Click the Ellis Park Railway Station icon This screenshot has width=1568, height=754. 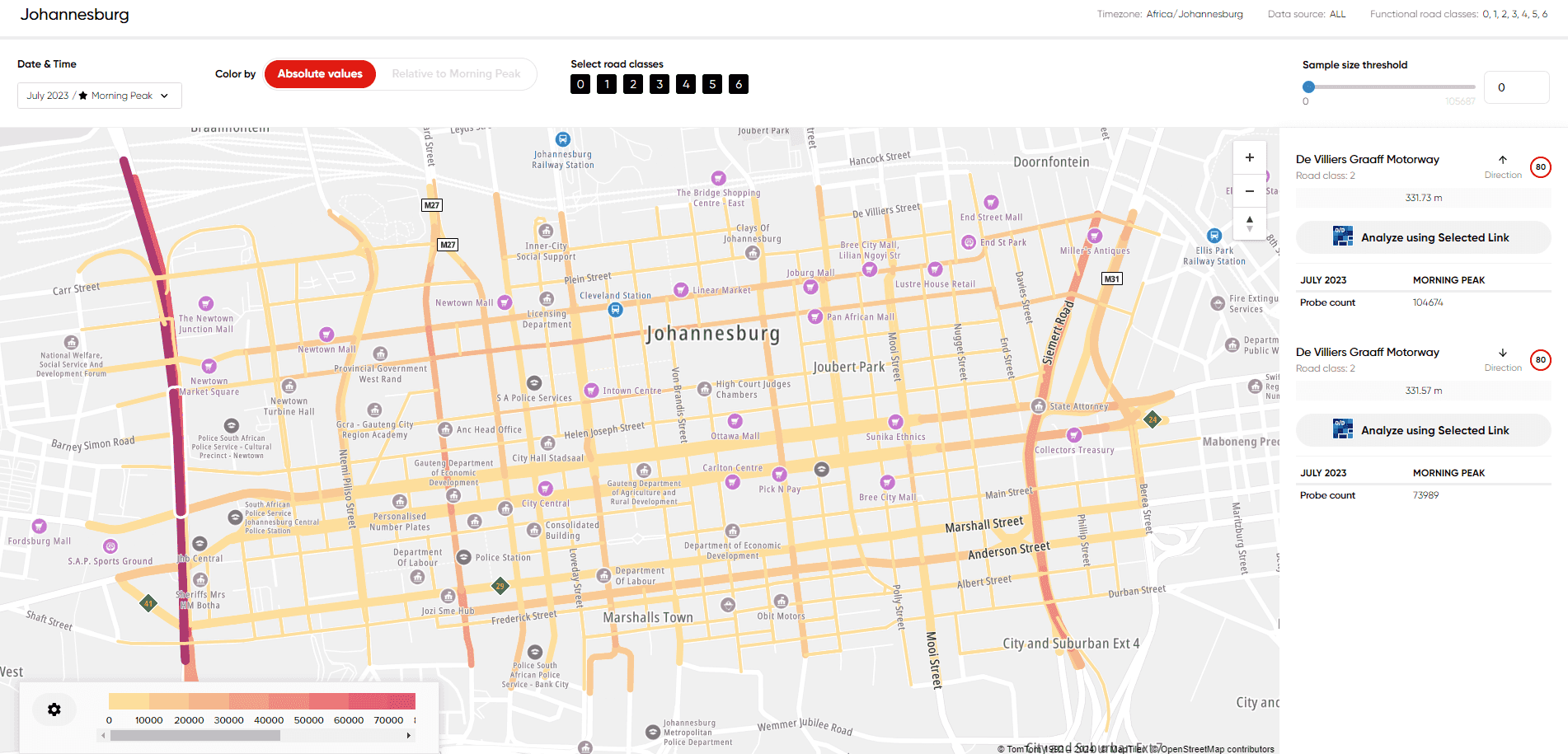[x=1214, y=236]
